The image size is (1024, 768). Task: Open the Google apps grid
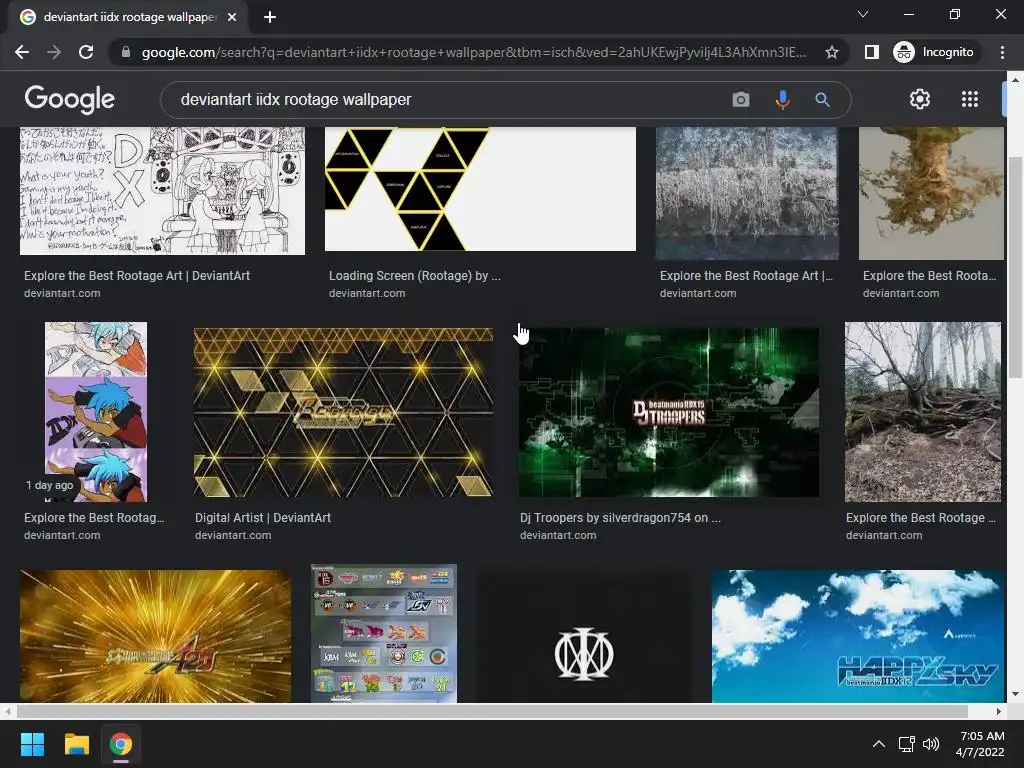point(970,99)
